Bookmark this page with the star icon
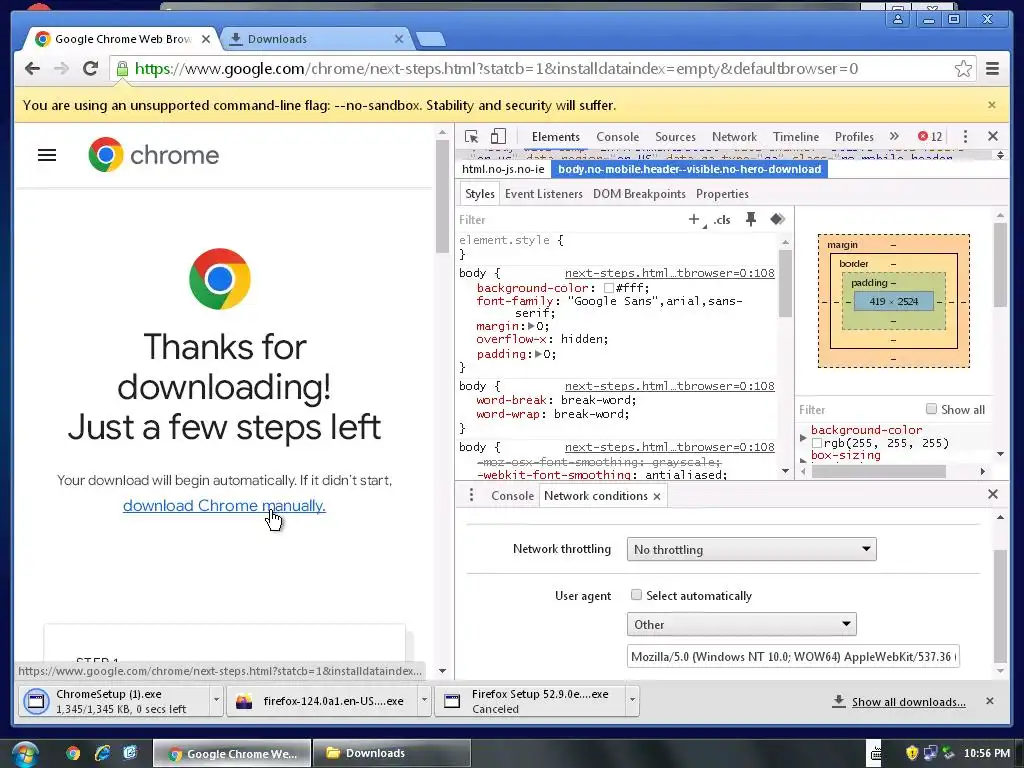The width and height of the screenshot is (1024, 768). point(963,69)
